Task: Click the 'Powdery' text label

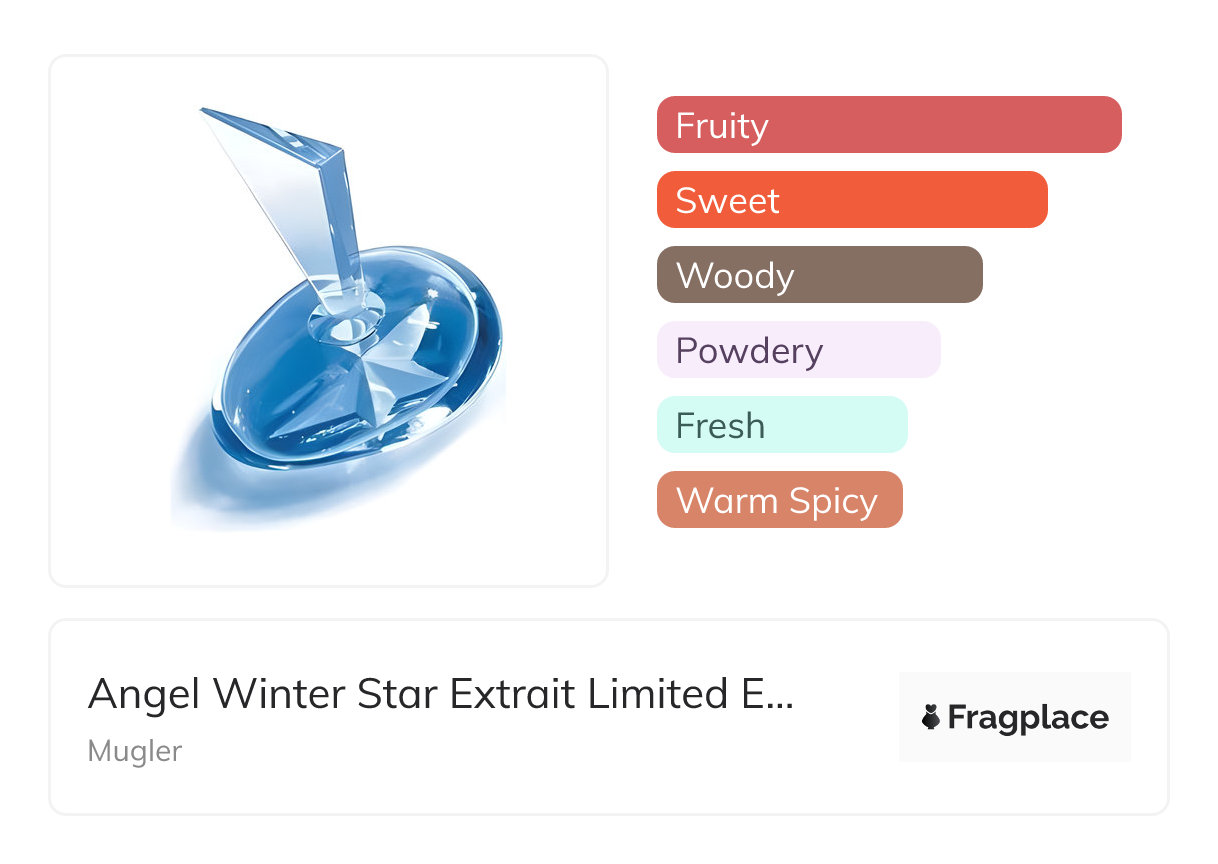Action: 749,351
